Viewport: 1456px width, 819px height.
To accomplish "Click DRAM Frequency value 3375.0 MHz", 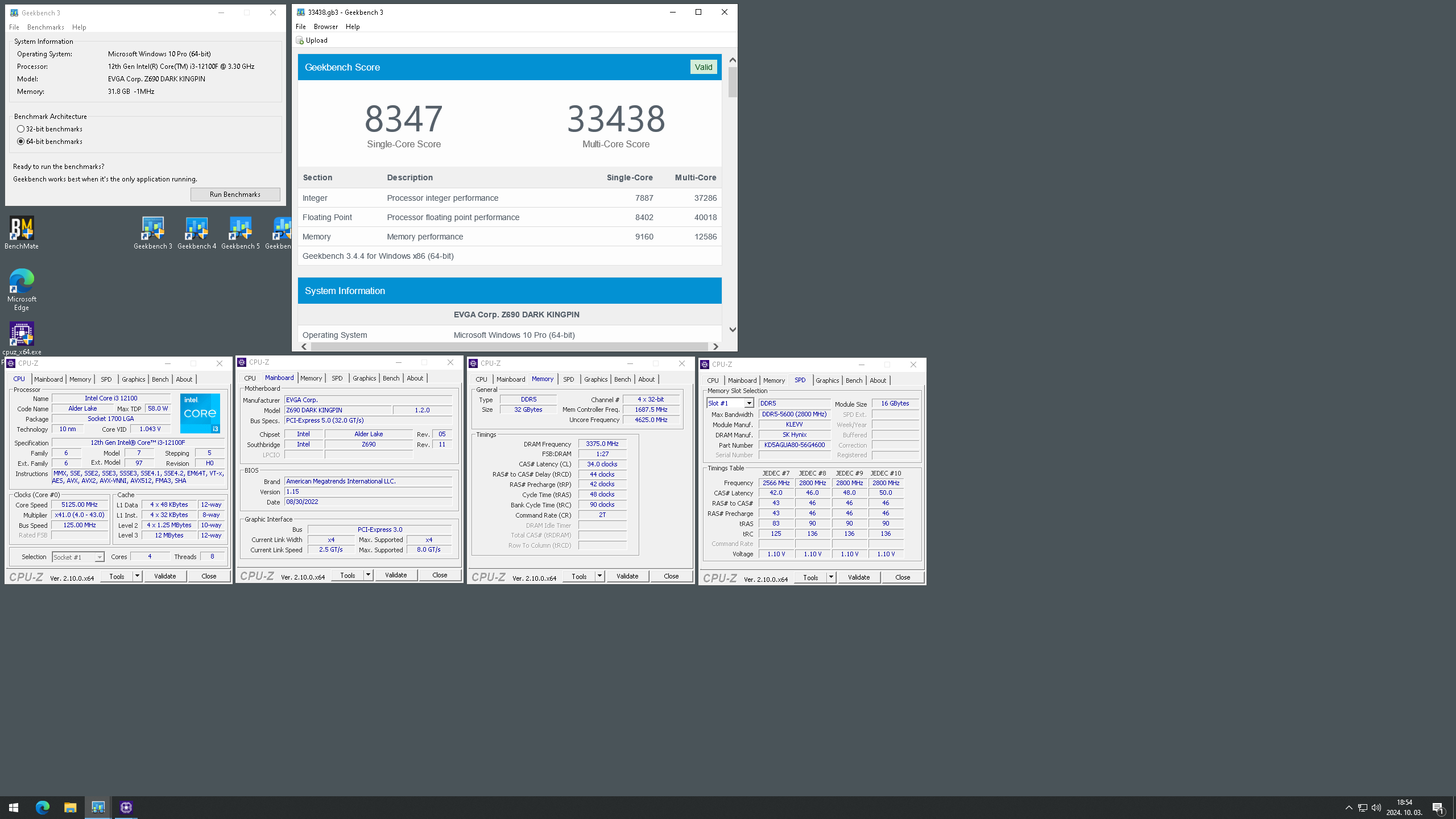I will pyautogui.click(x=602, y=444).
